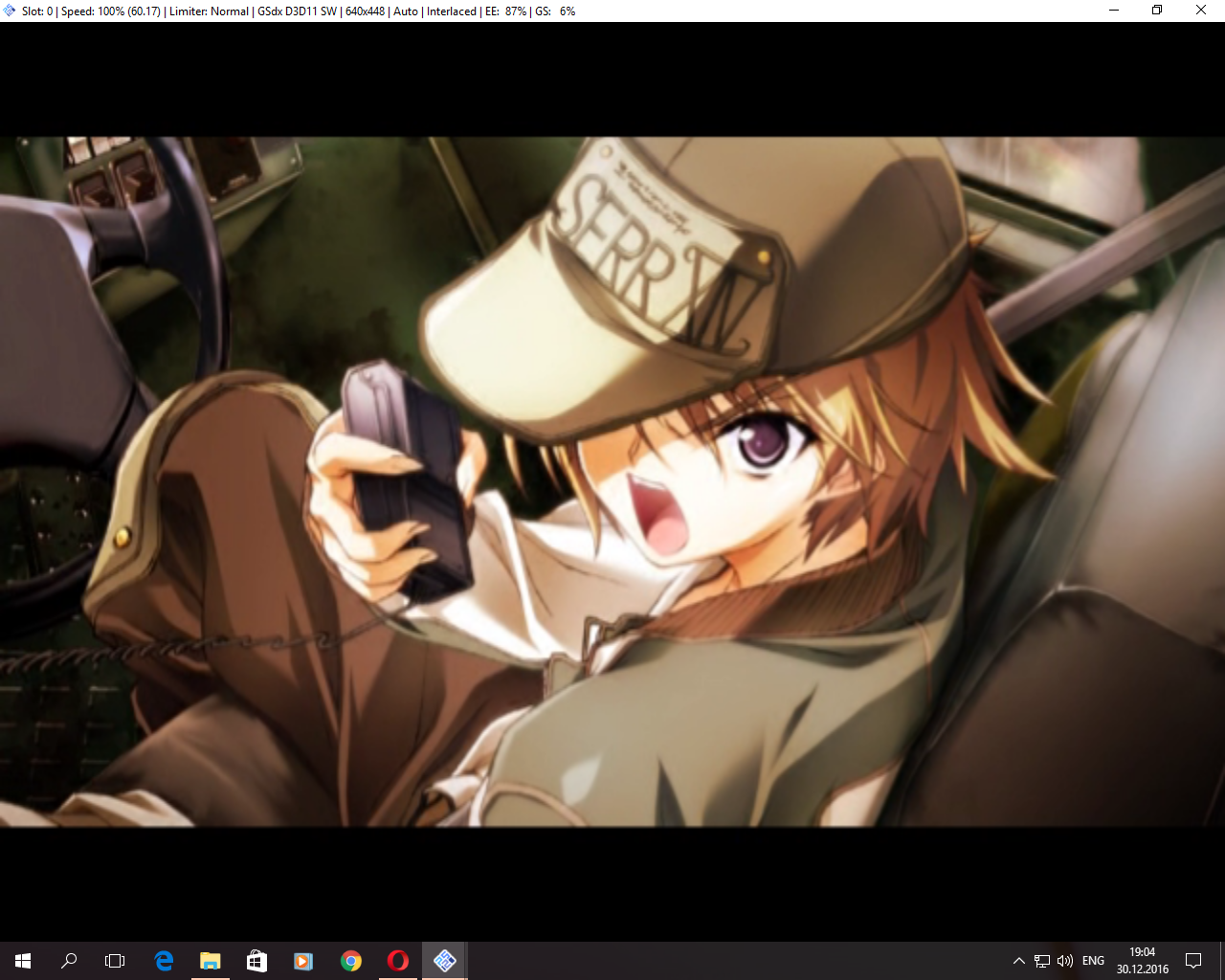
Task: Open the volume control in the tray
Action: tap(1065, 961)
